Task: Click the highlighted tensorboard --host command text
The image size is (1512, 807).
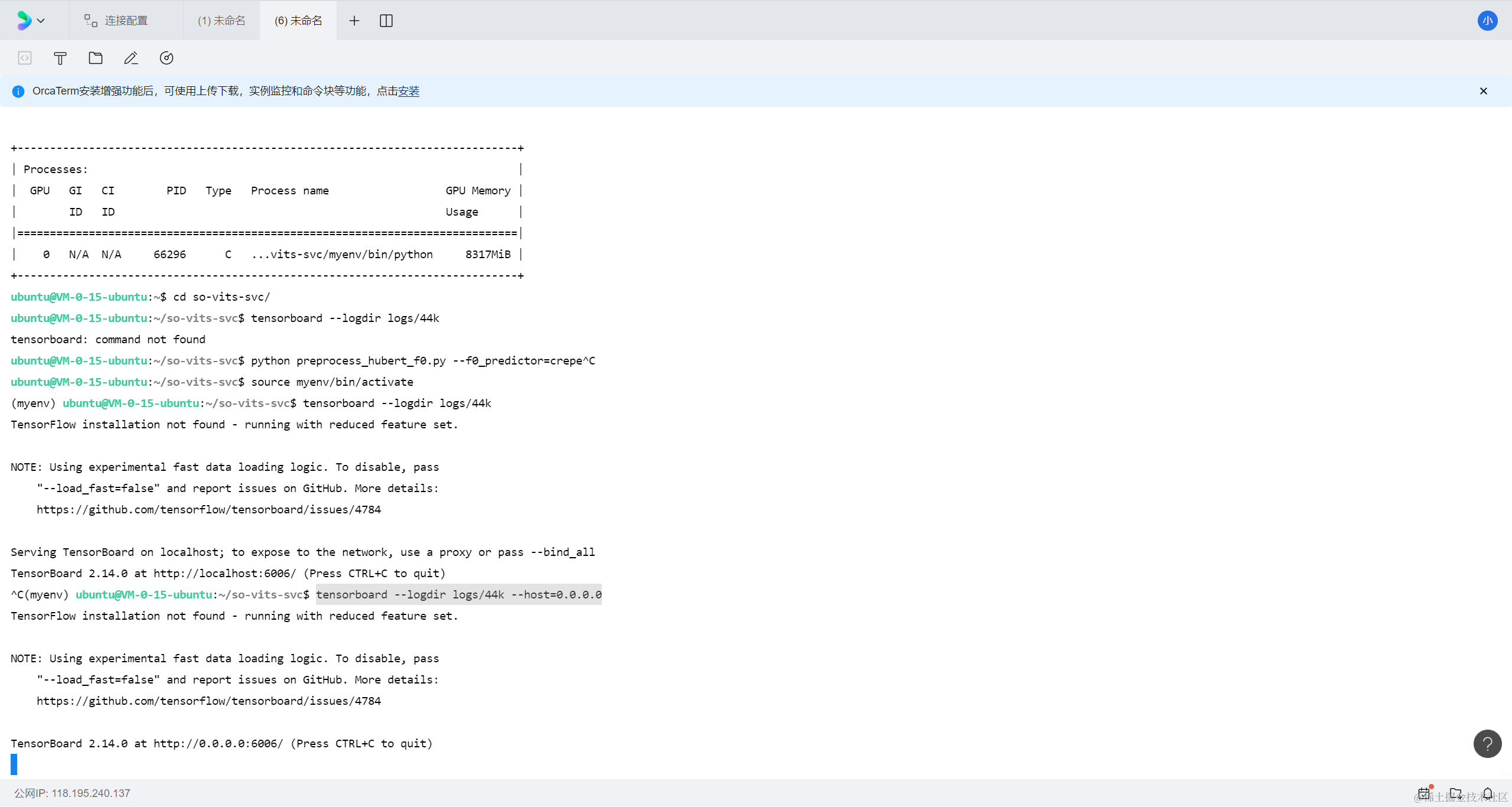Action: [x=458, y=594]
